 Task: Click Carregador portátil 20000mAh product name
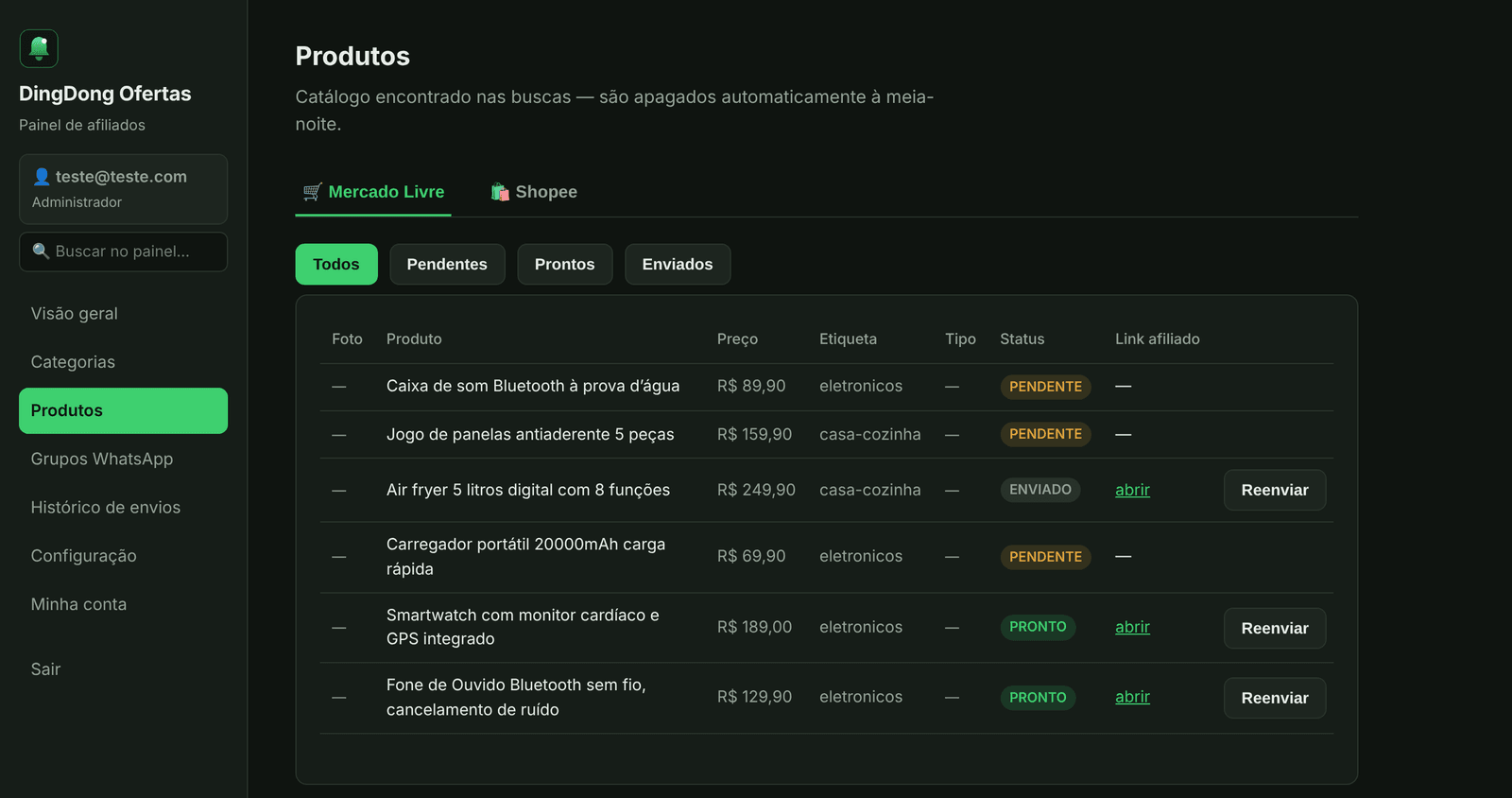coord(525,557)
